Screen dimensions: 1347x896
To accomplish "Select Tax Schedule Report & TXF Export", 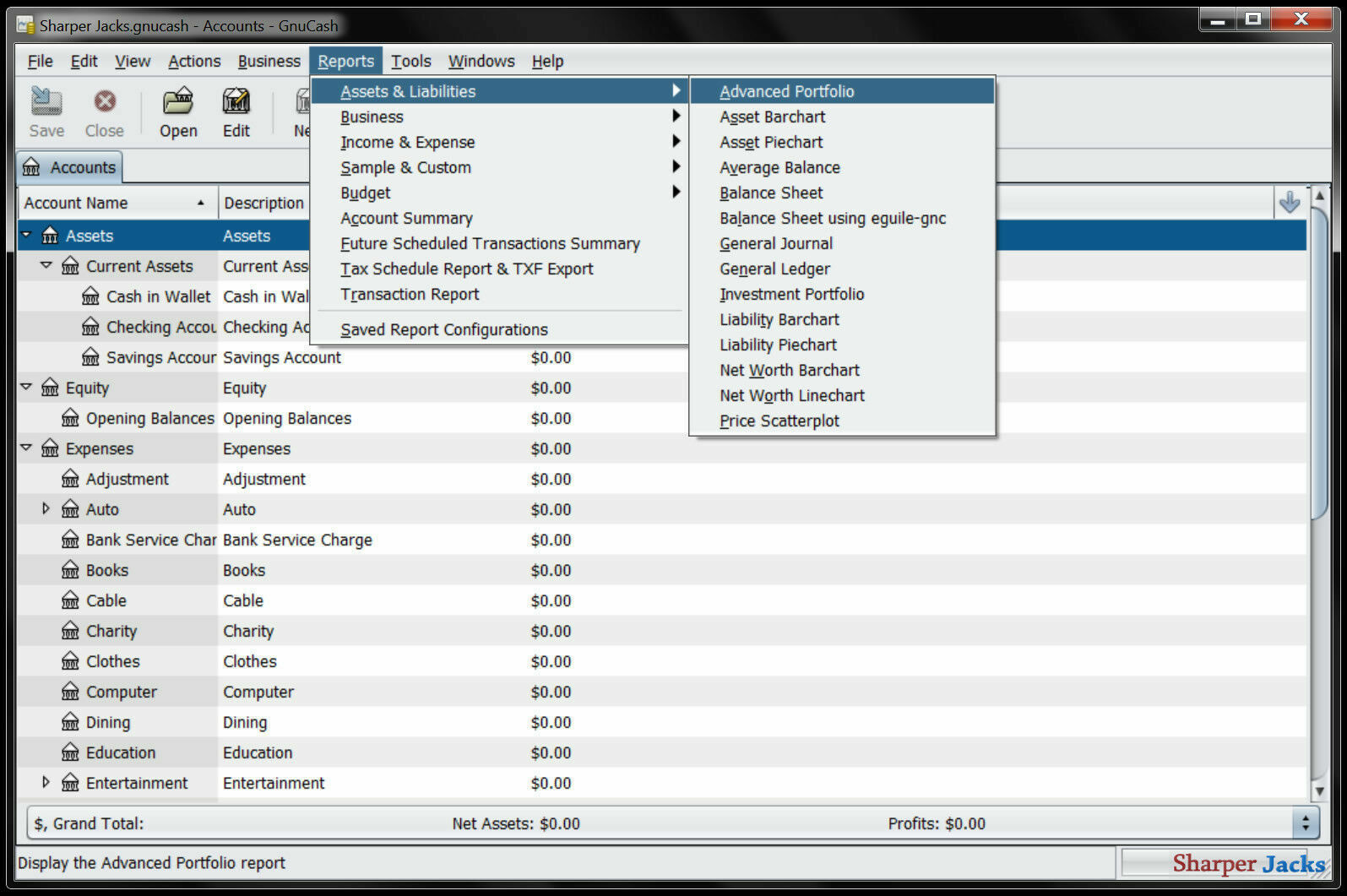I will pos(499,269).
